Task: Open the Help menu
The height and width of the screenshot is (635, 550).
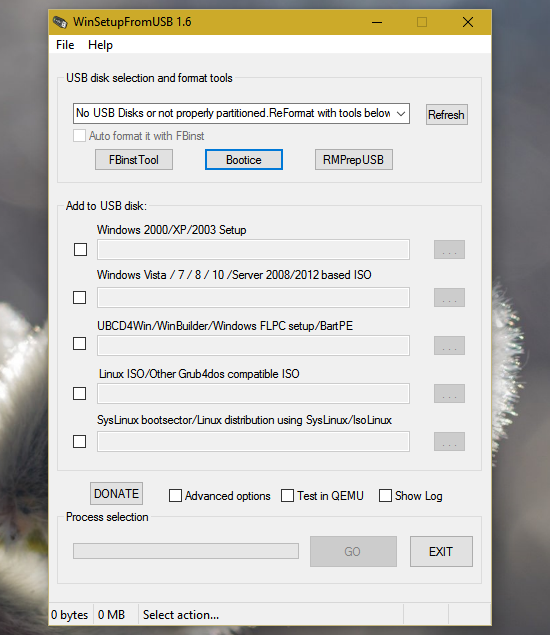Action: [x=100, y=45]
